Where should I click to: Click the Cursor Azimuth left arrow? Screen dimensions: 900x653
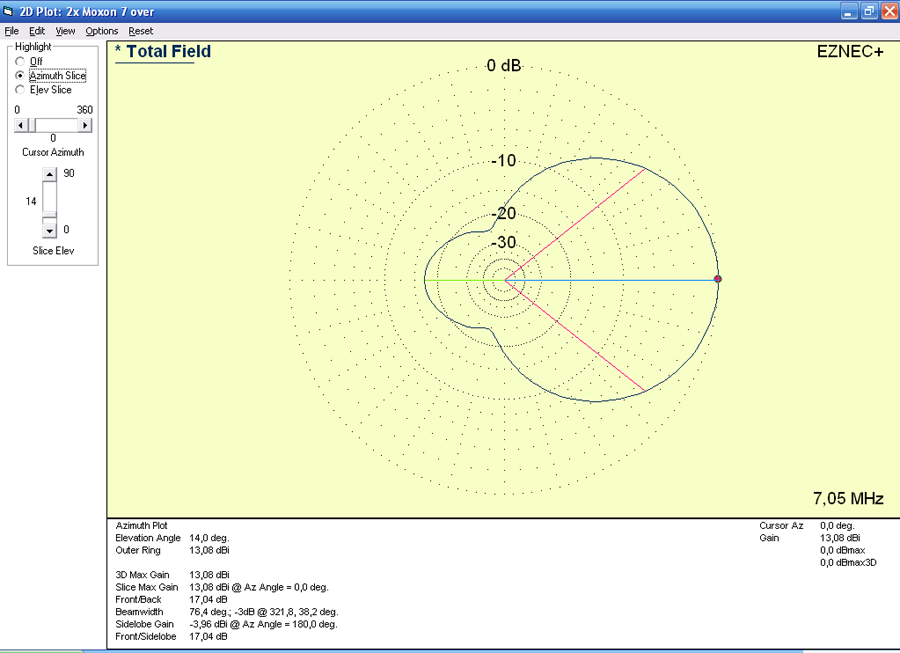coord(21,125)
